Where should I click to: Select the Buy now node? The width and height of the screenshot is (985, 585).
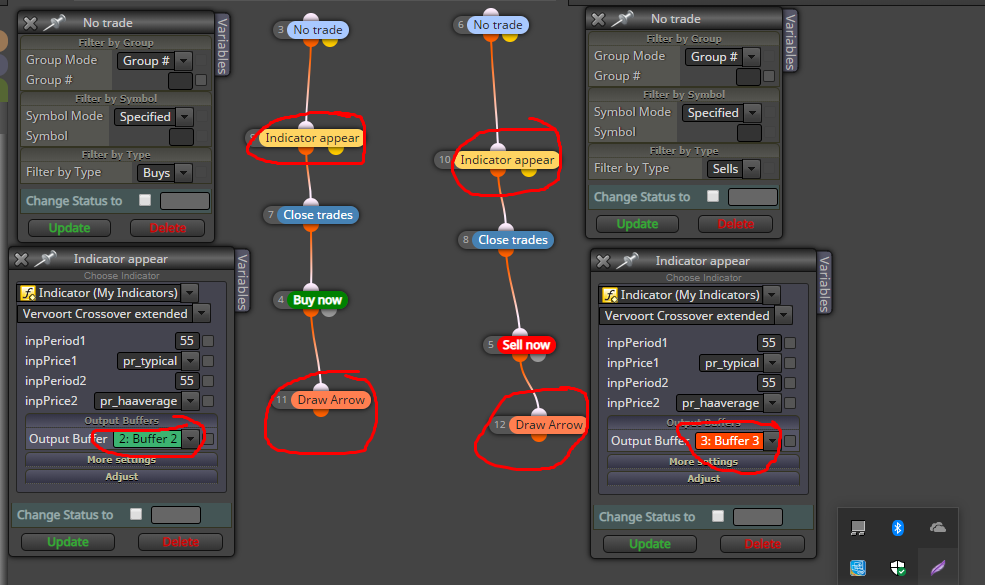(317, 300)
